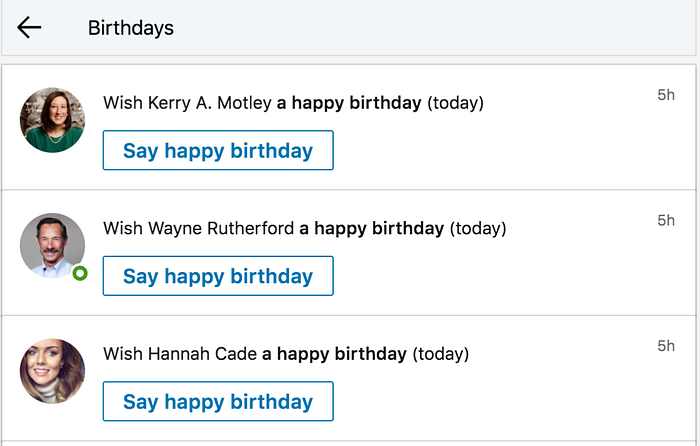Viewport: 700px width, 446px height.
Task: Say happy birthday to Wayne Rutherford
Action: pyautogui.click(x=218, y=276)
